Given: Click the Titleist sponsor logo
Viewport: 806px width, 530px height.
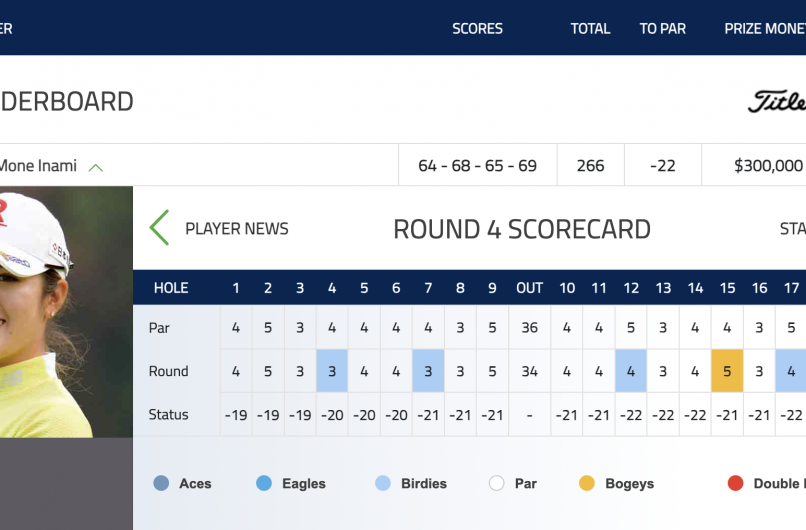Looking at the screenshot, I should pyautogui.click(x=777, y=102).
